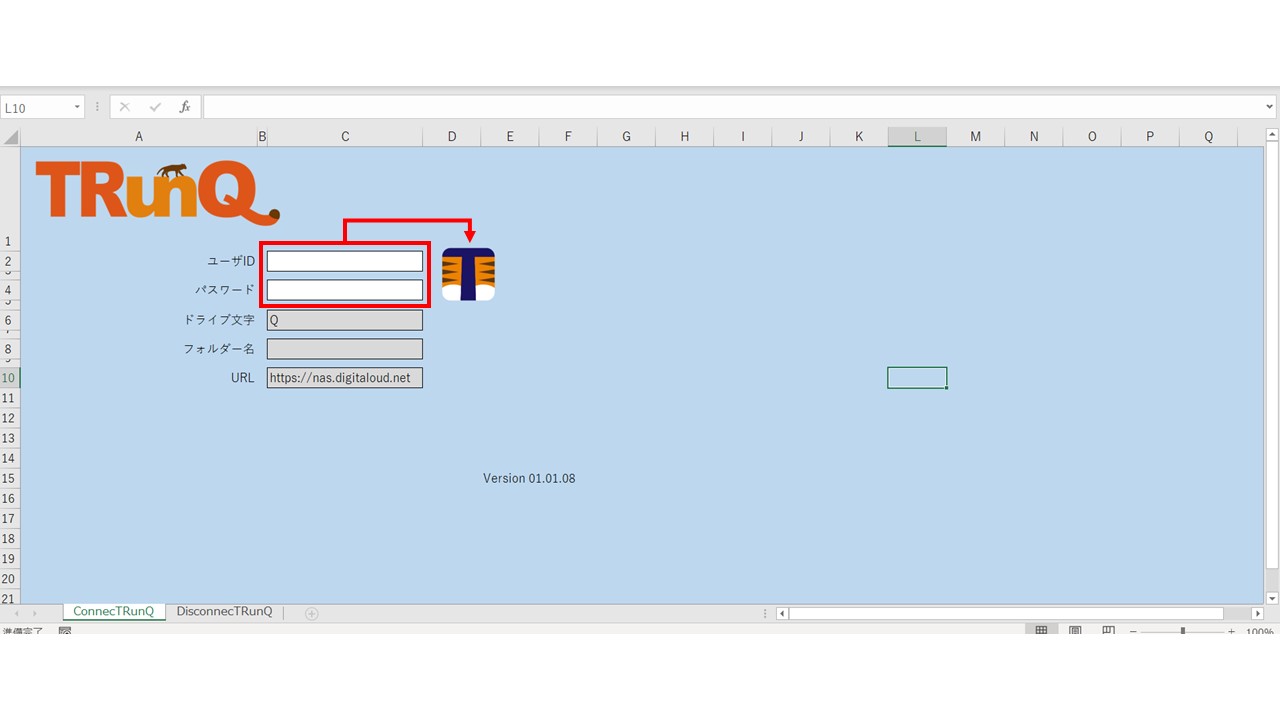Viewport: 1280px width, 720px height.
Task: Click the confirm checkmark in formula bar
Action: (155, 107)
